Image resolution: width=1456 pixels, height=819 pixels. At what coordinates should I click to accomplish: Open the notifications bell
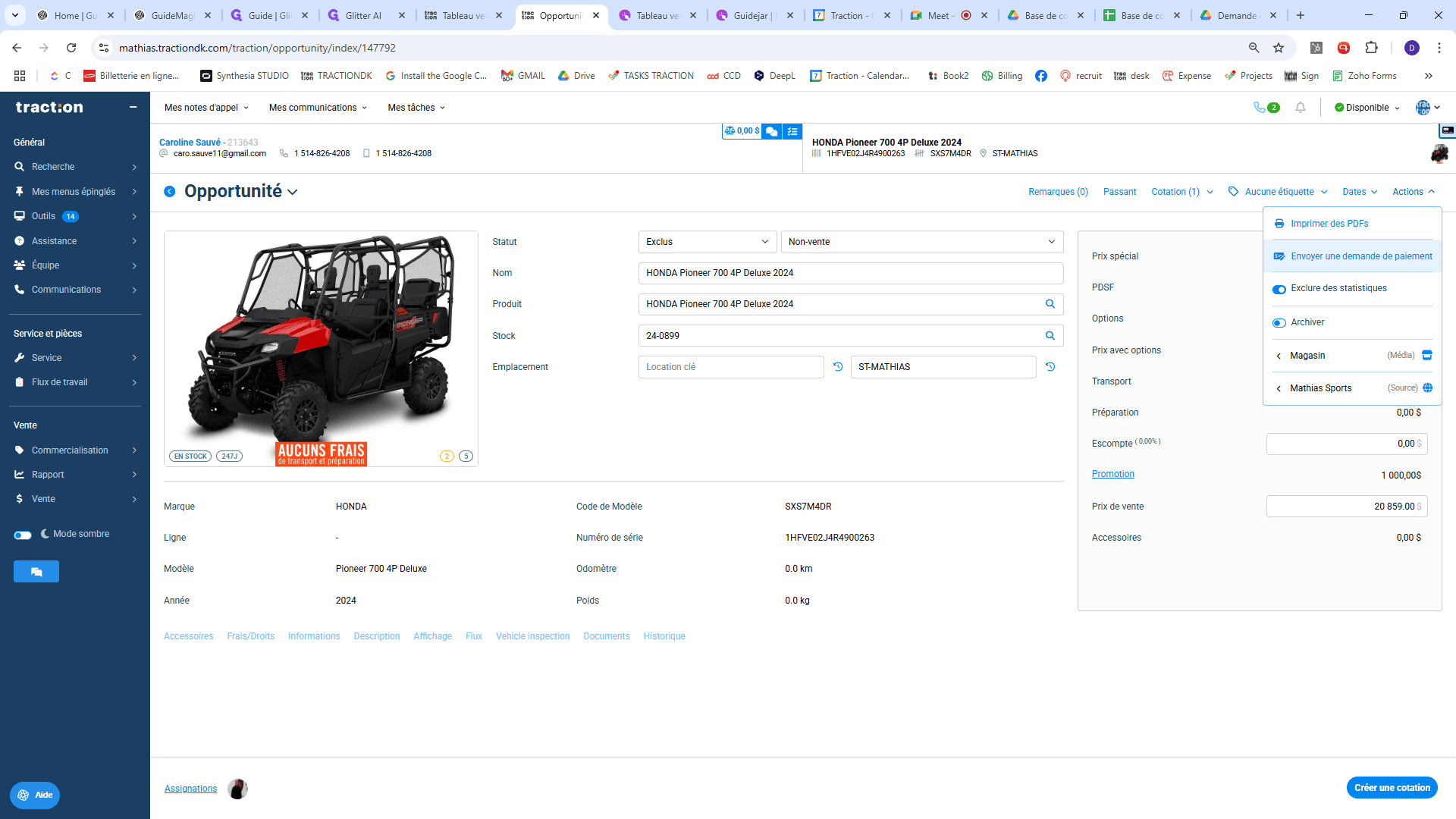coord(1301,108)
